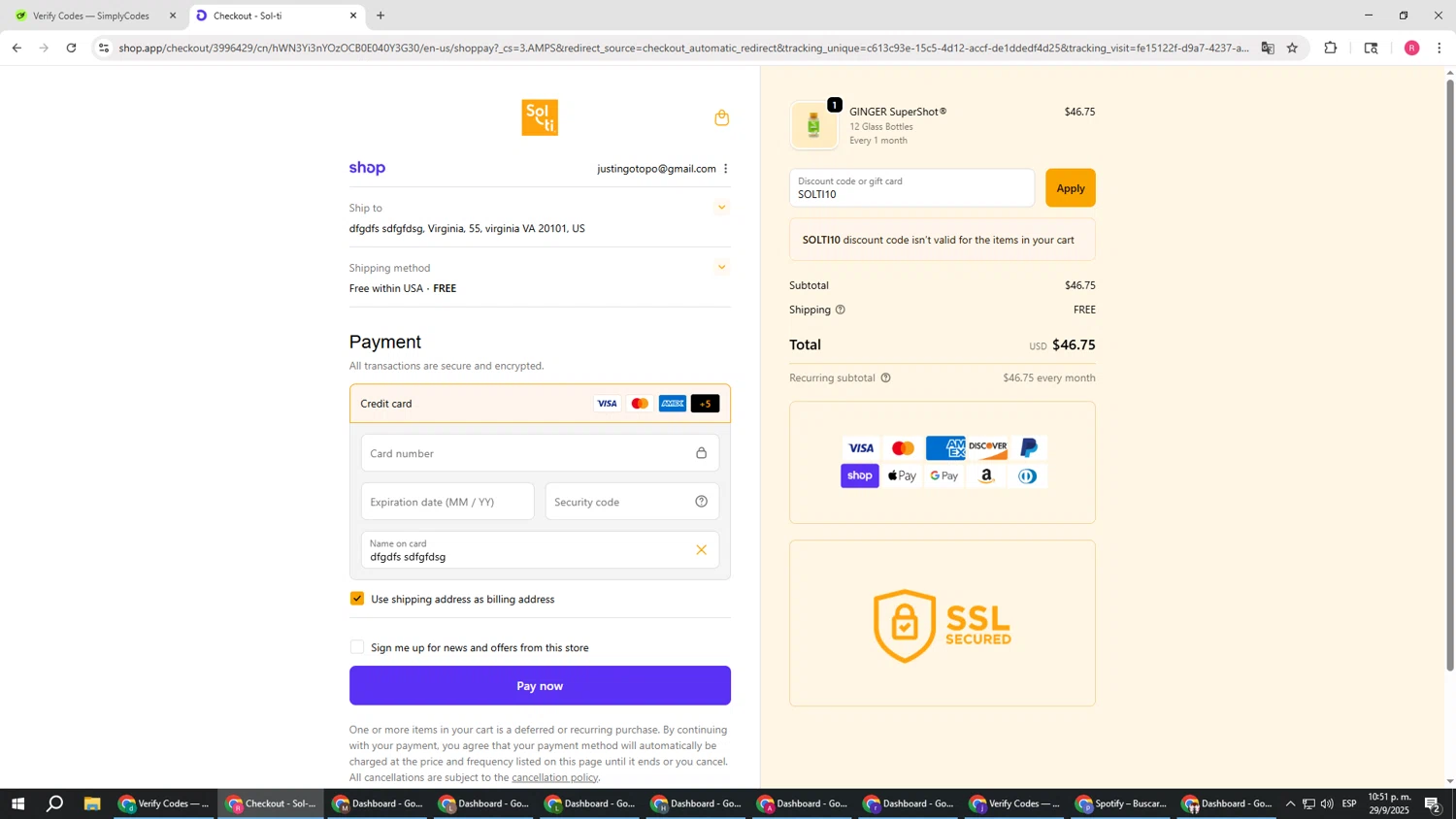Open the security code help icon
This screenshot has height=819, width=1456.
point(701,502)
